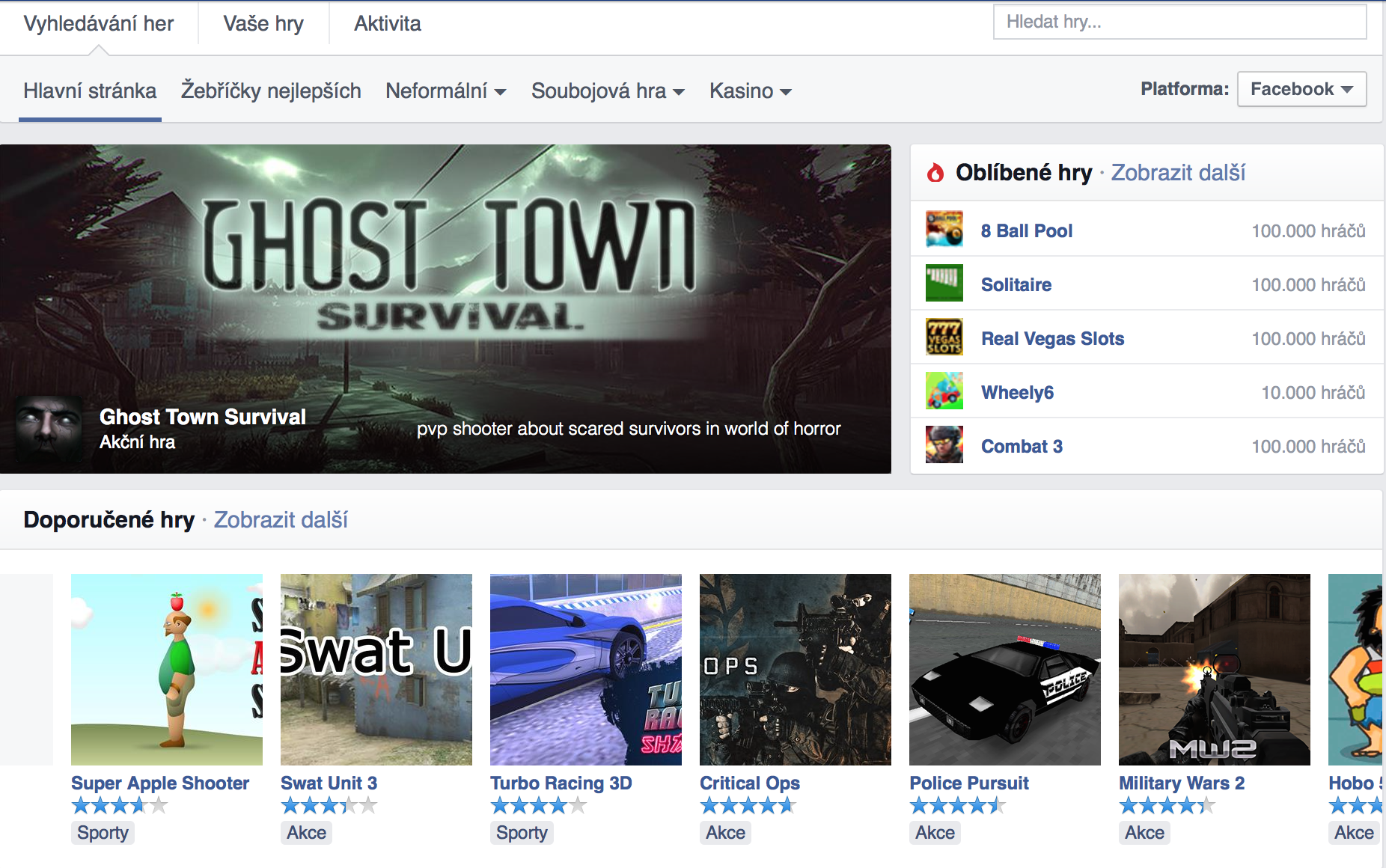1386x868 pixels.
Task: Open the 8 Ball Pool link
Action: point(1027,231)
